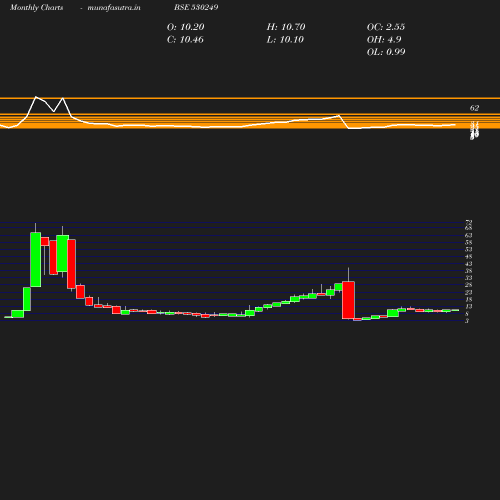Click the price axis label '63'
Viewport: 500px width, 500px height.
(469, 235)
